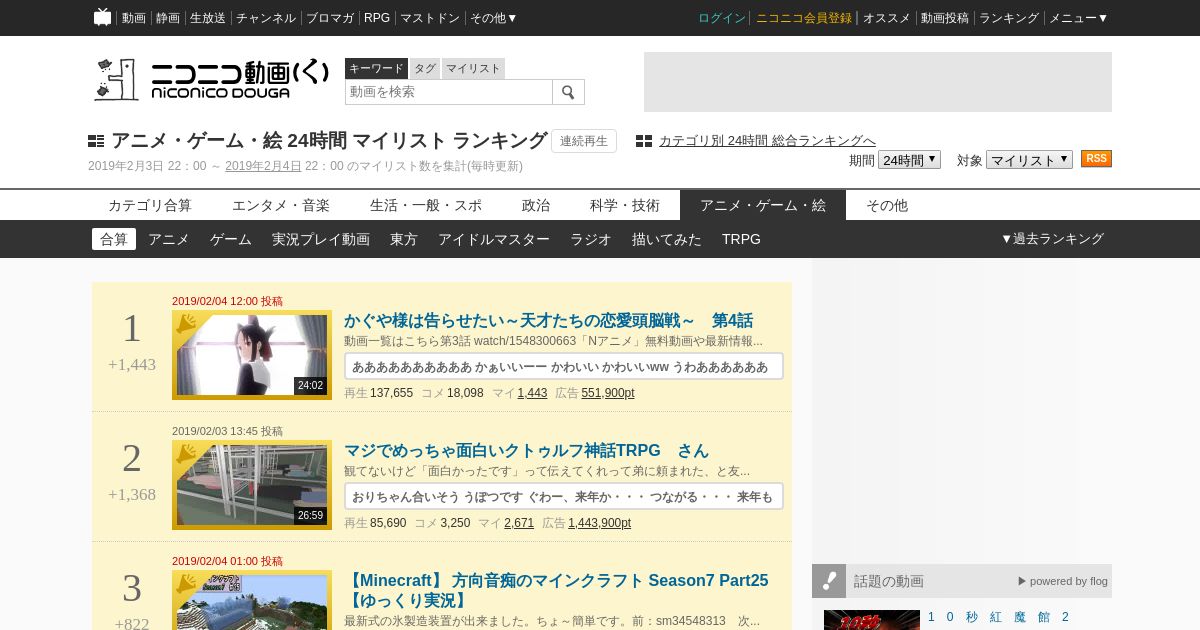Click ad points 551,900pt link
The image size is (1200, 630).
608,393
